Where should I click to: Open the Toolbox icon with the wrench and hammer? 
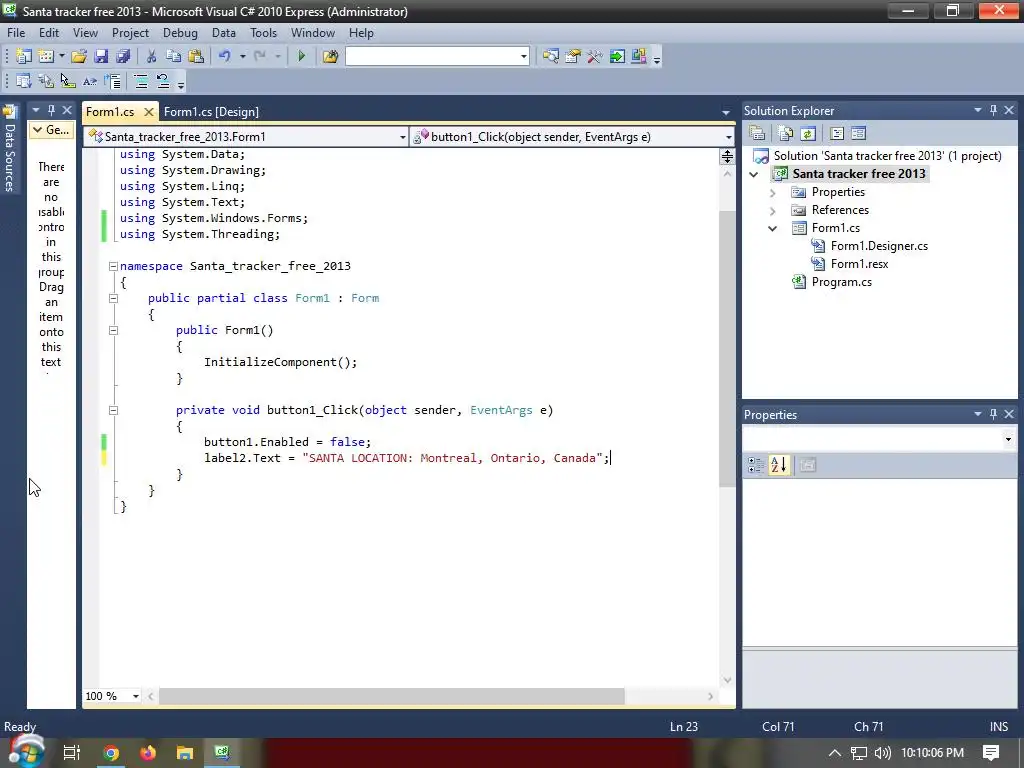tap(594, 57)
